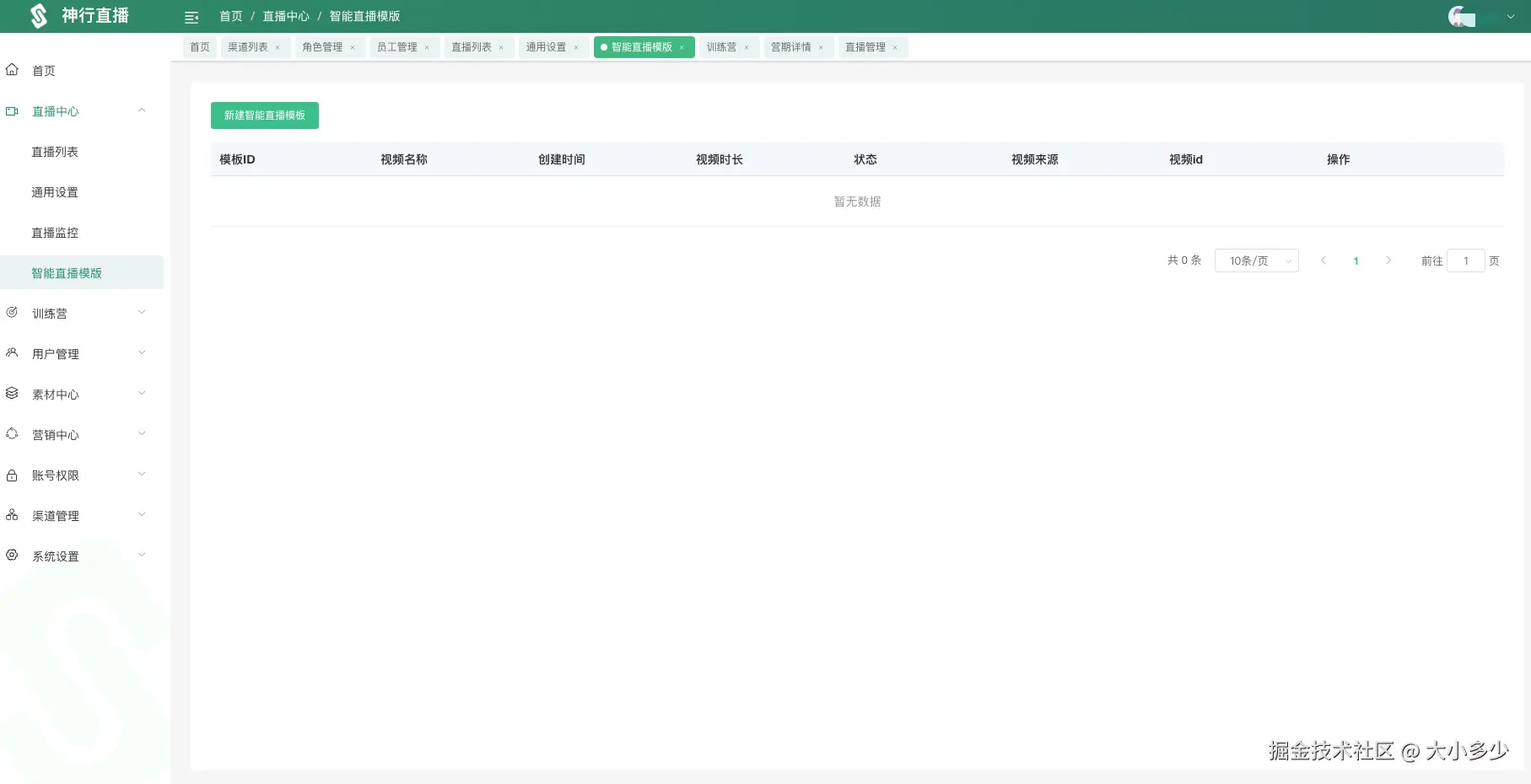Click the gear icon beside 系统设置

coord(12,556)
